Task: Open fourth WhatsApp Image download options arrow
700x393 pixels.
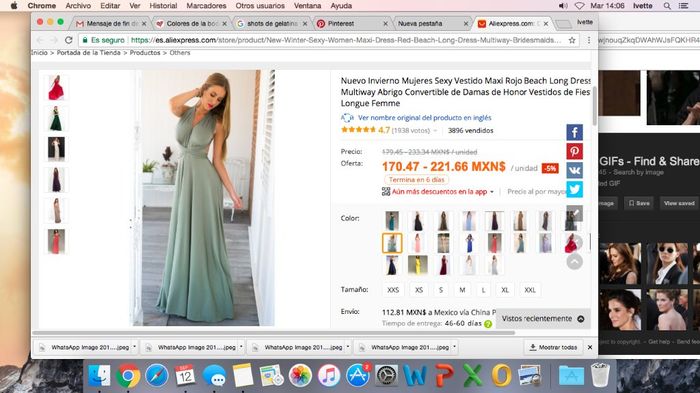Action: click(454, 347)
